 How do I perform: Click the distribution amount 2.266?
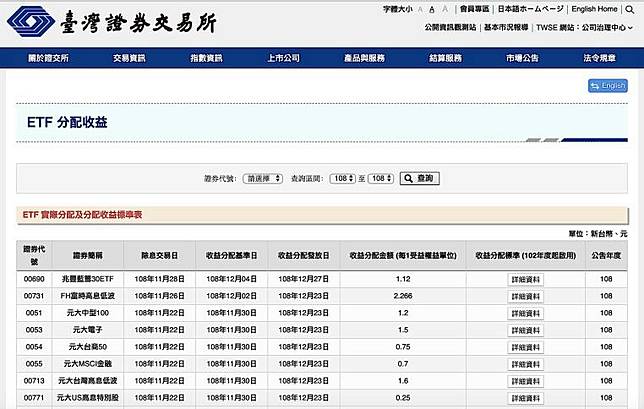tap(403, 296)
